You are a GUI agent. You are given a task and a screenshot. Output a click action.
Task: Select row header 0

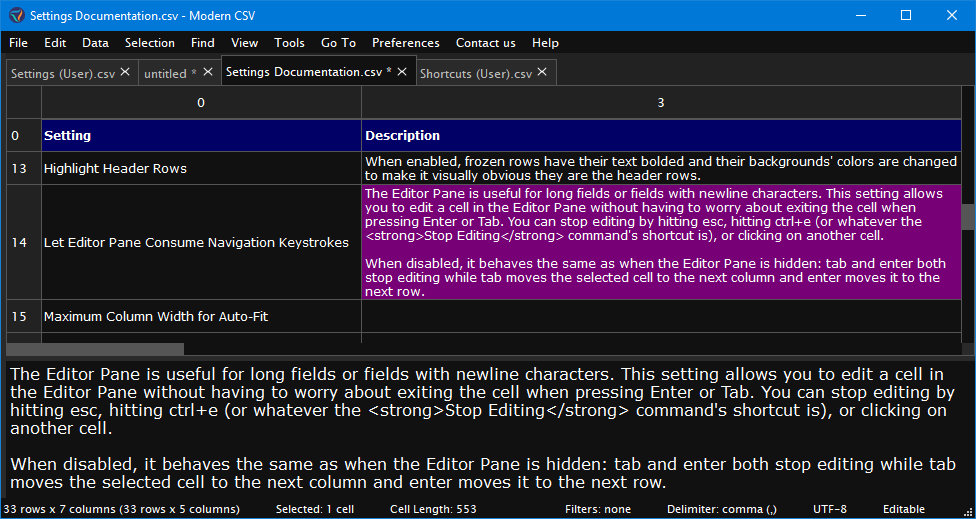(x=24, y=136)
